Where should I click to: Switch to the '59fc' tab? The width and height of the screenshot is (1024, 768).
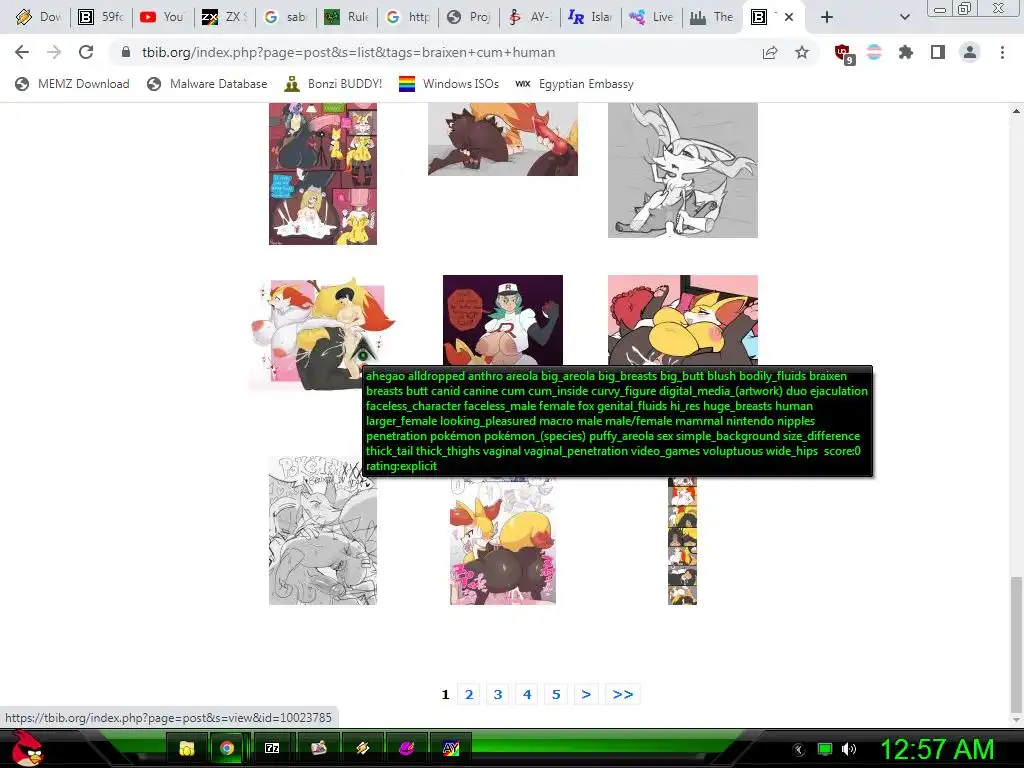[101, 17]
